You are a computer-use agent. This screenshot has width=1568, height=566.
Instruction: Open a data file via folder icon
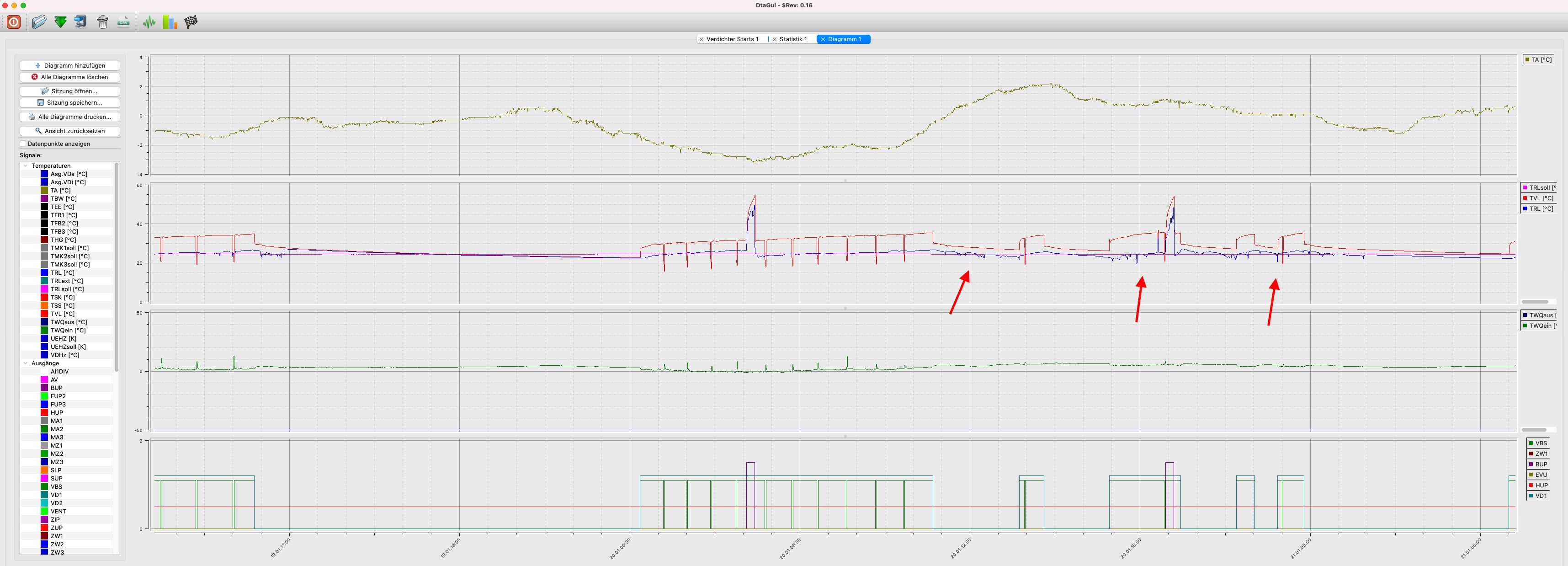[39, 22]
